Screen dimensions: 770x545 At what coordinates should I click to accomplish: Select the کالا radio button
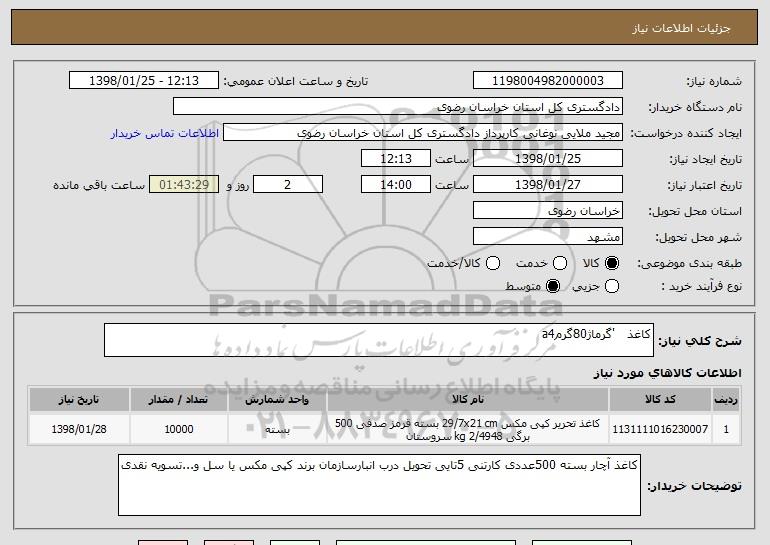click(612, 264)
